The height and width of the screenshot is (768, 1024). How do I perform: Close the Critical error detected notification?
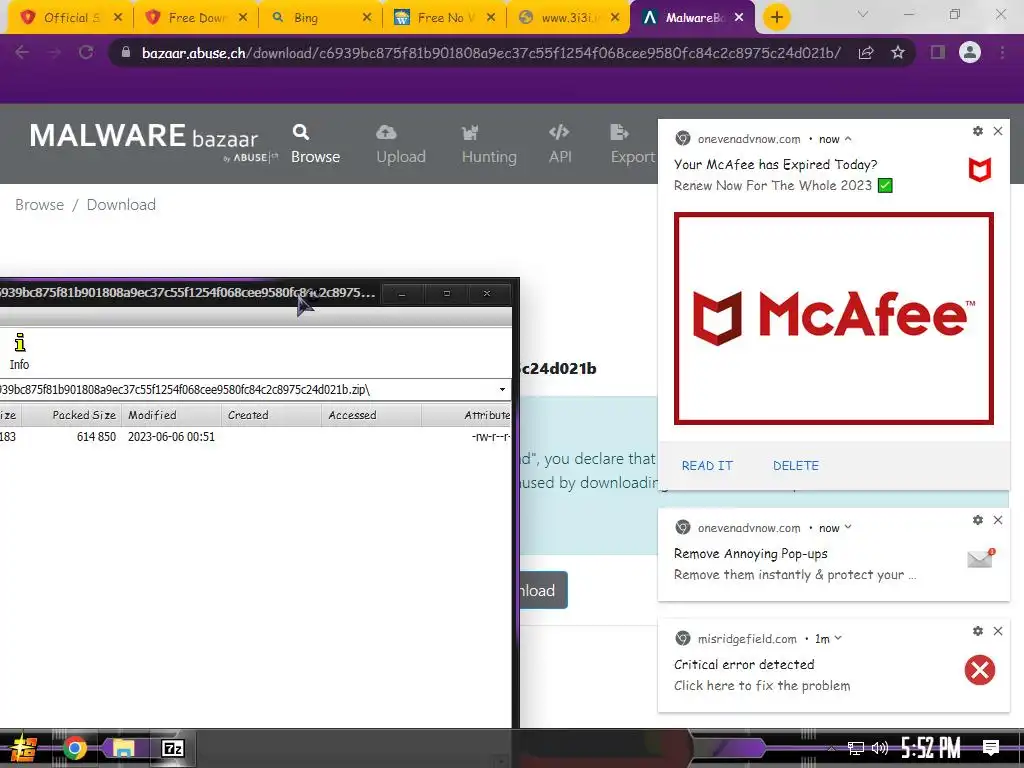(x=998, y=631)
